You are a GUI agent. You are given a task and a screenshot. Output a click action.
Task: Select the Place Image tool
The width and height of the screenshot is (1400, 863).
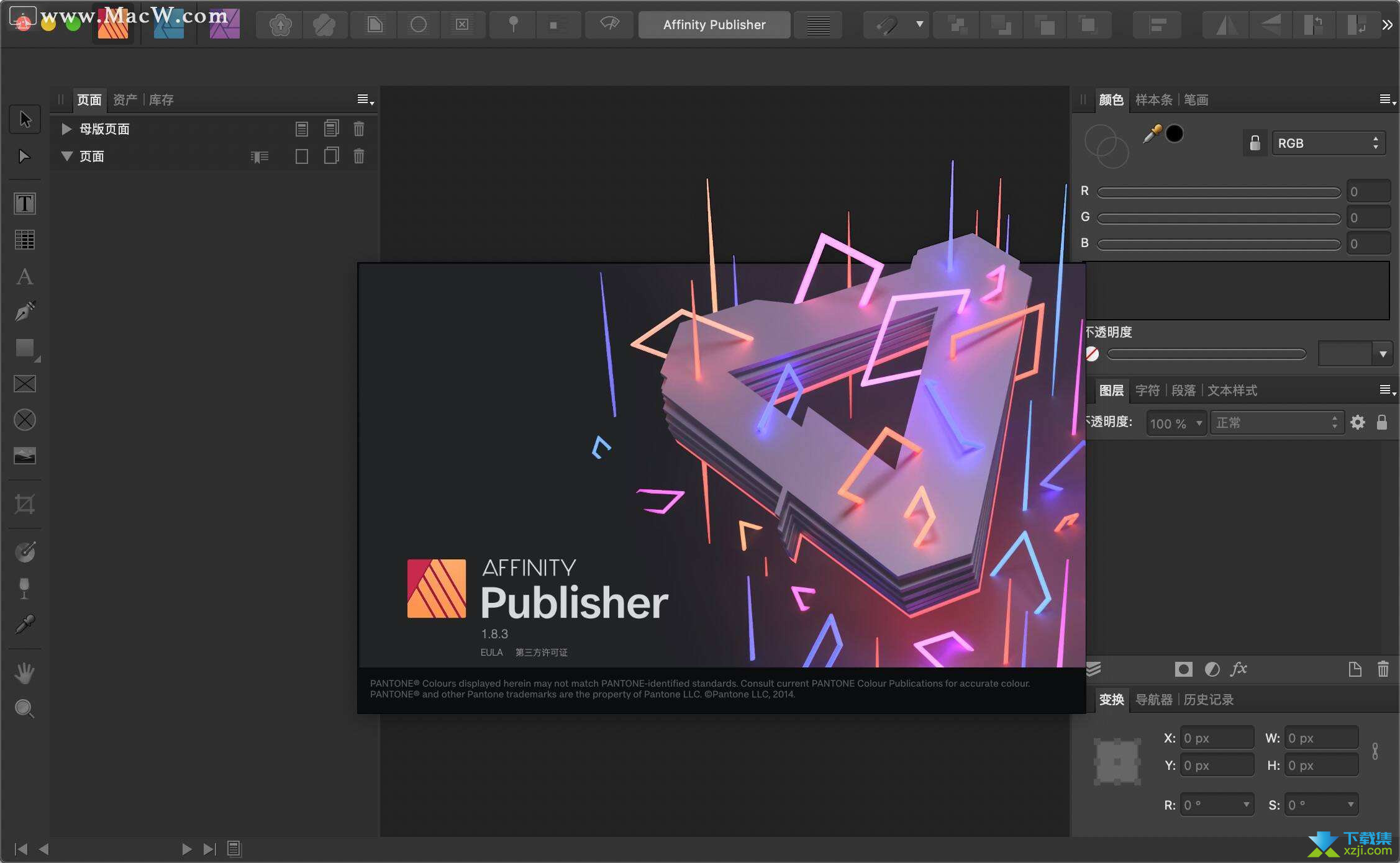tap(25, 456)
